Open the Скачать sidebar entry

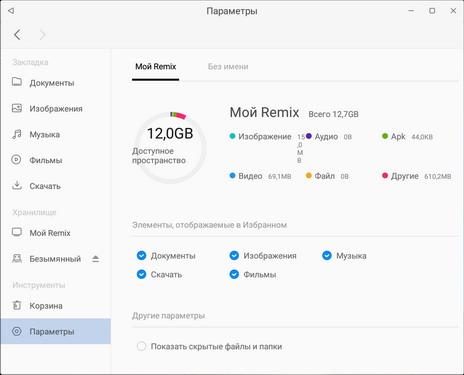pos(56,186)
